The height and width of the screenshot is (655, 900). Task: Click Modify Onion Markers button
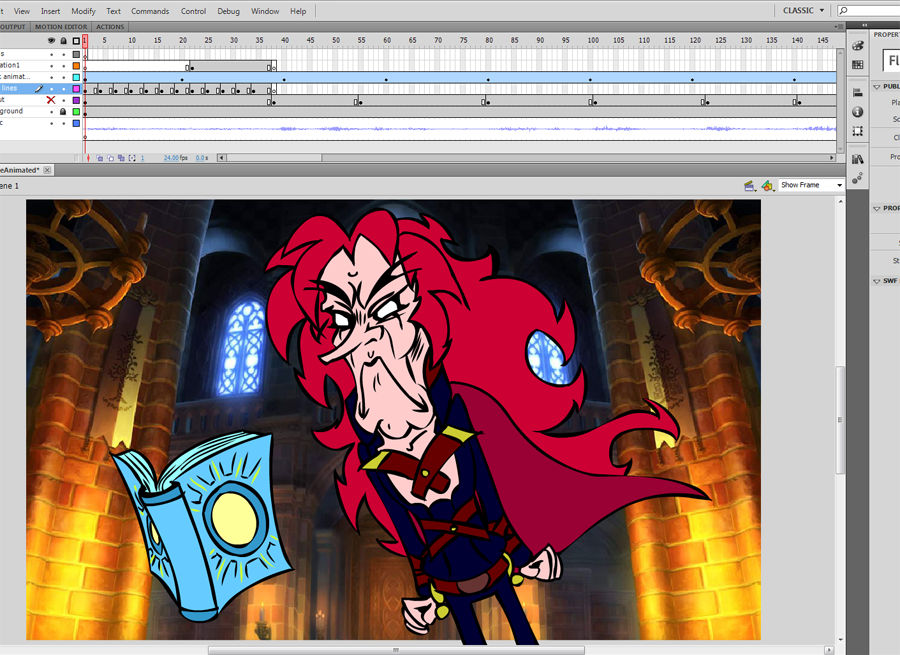(x=132, y=158)
